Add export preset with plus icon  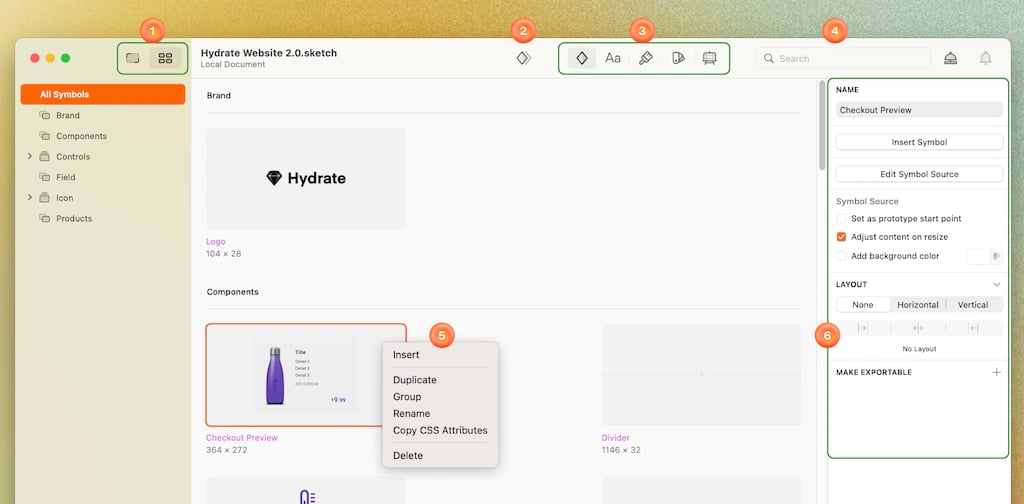point(997,372)
